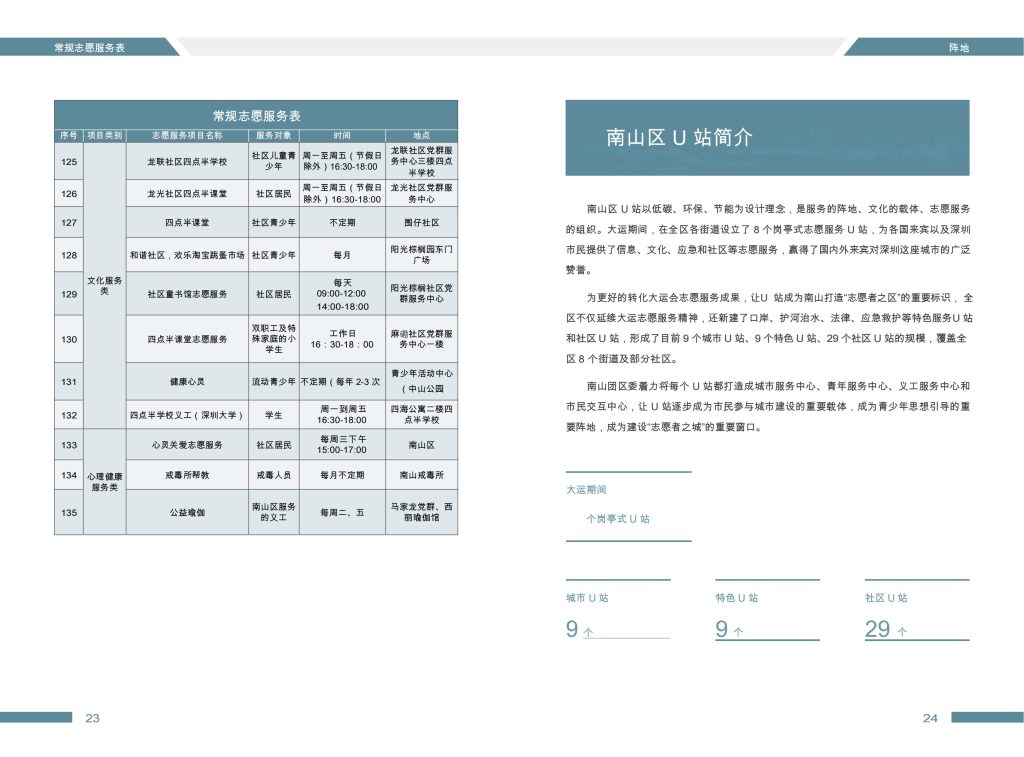Click the '健康心灵' project cell
1024x757 pixels.
coord(187,381)
